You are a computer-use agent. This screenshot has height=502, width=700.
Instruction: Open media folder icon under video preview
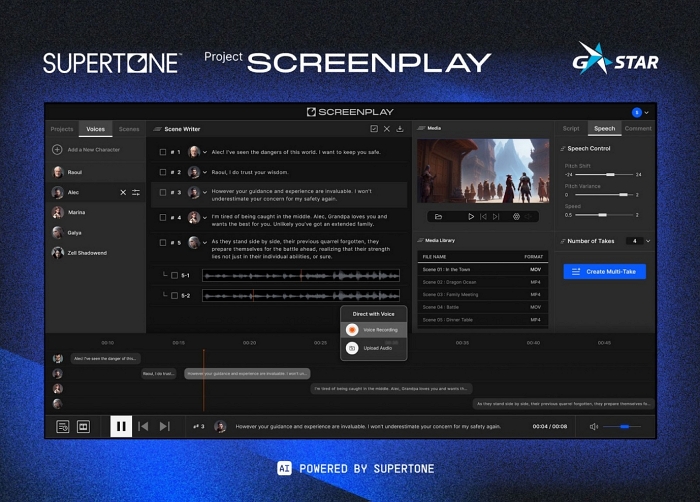pos(437,216)
